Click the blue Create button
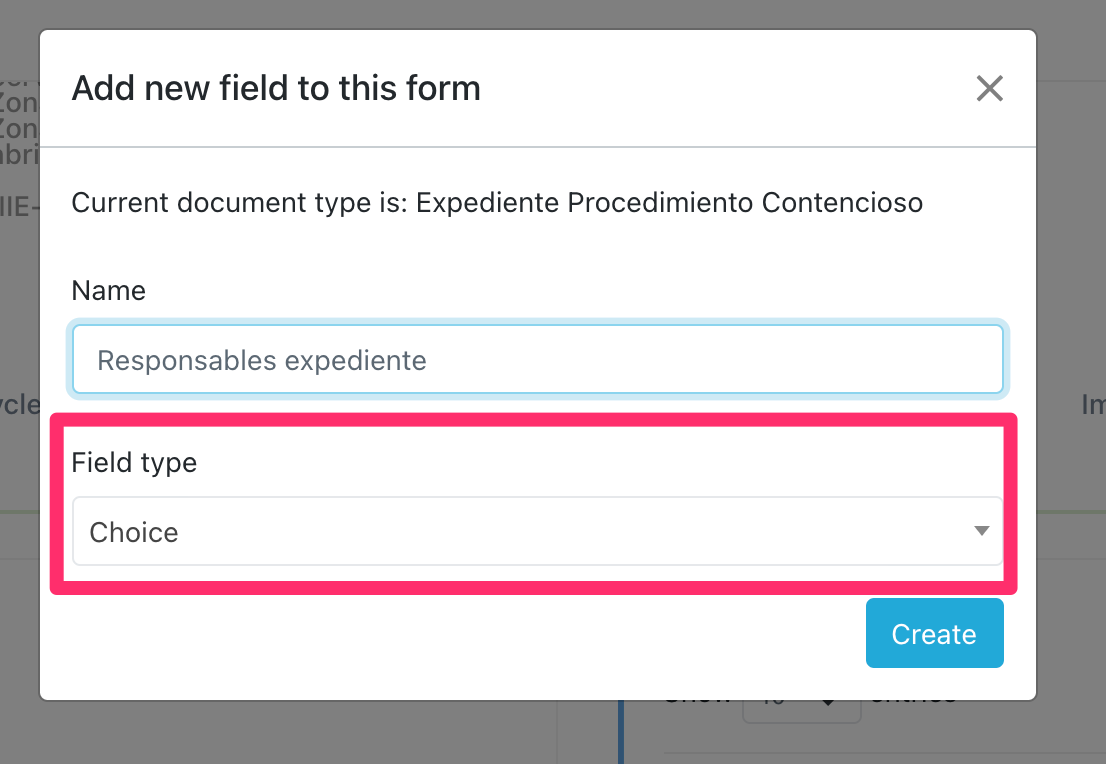Screen dimensions: 1106x764 (934, 632)
